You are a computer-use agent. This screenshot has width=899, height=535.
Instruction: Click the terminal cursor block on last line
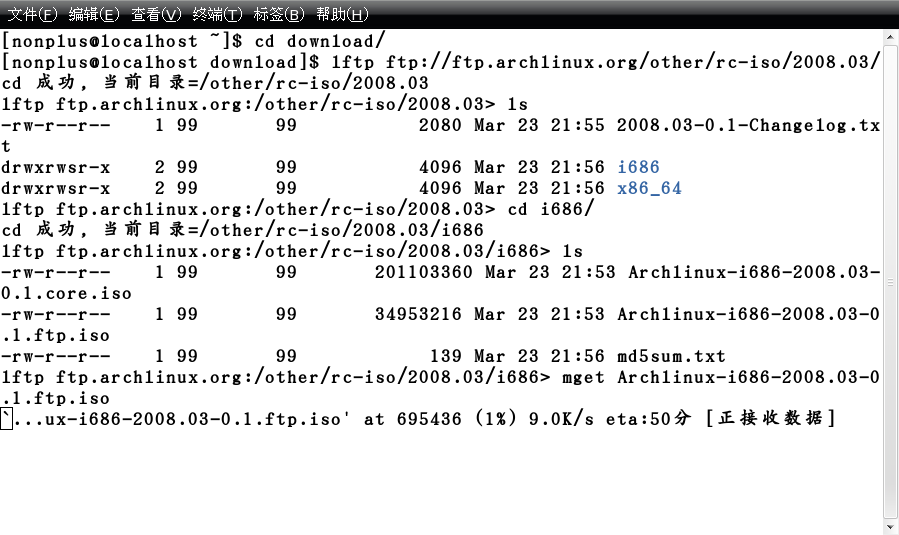pyautogui.click(x=6, y=419)
